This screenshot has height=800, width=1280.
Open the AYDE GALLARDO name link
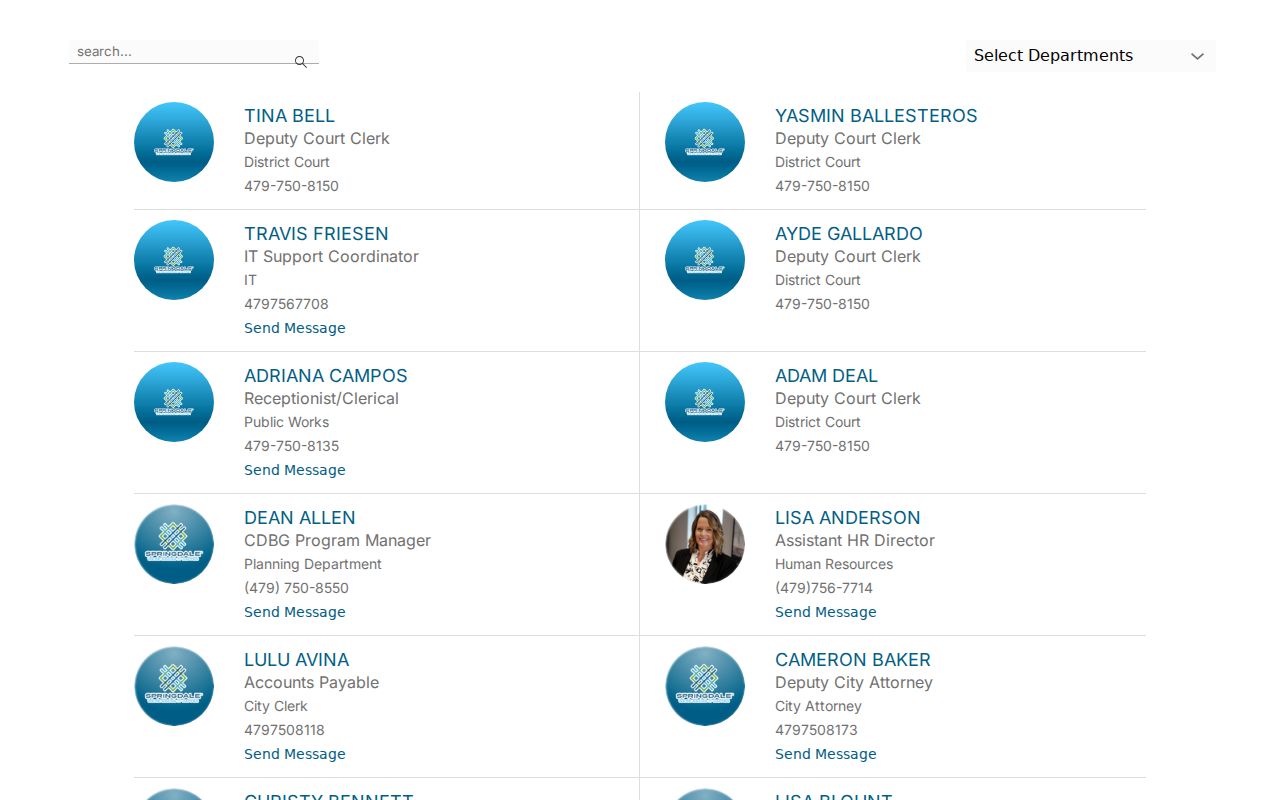[849, 234]
